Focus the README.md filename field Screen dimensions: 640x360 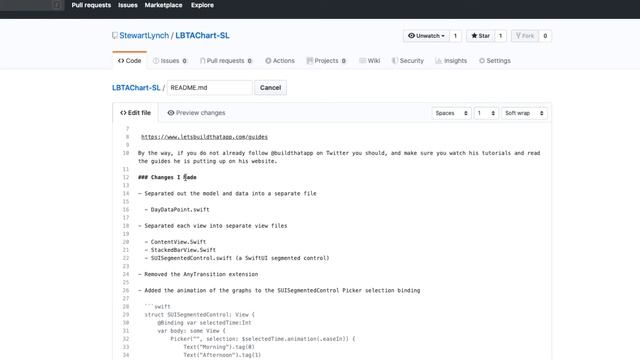click(209, 88)
